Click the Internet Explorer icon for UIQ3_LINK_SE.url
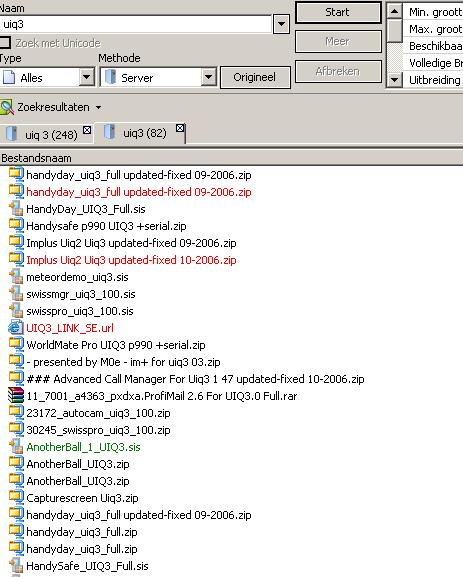The width and height of the screenshot is (463, 577). pos(16,328)
